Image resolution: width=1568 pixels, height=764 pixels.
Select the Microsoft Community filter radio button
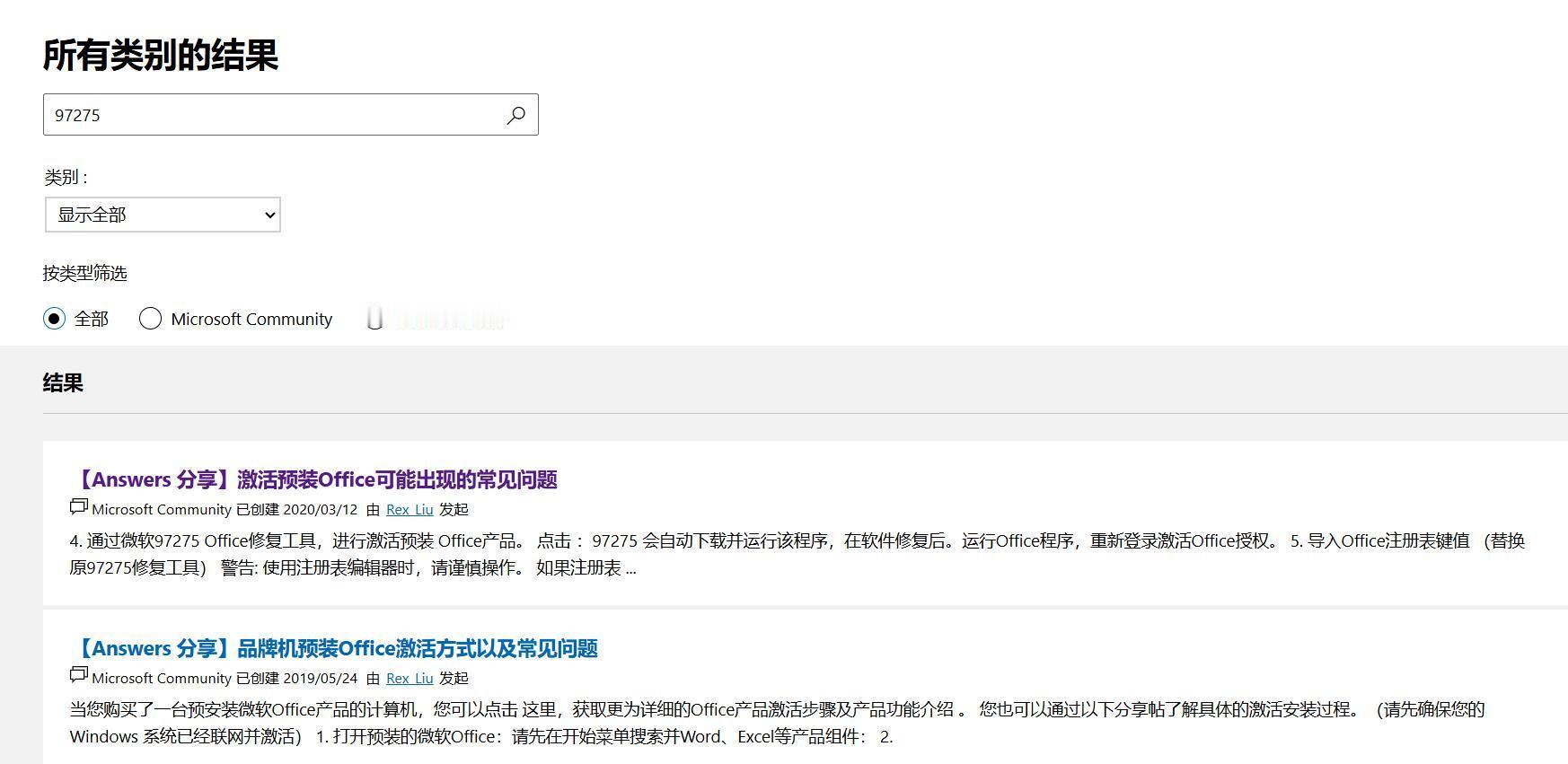pos(150,319)
